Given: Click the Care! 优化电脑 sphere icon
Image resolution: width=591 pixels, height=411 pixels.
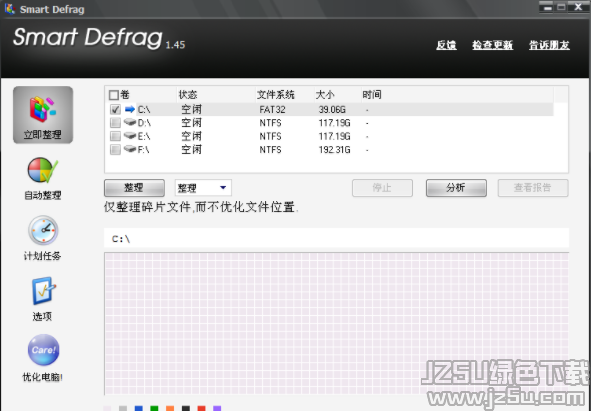Looking at the screenshot, I should point(43,350).
